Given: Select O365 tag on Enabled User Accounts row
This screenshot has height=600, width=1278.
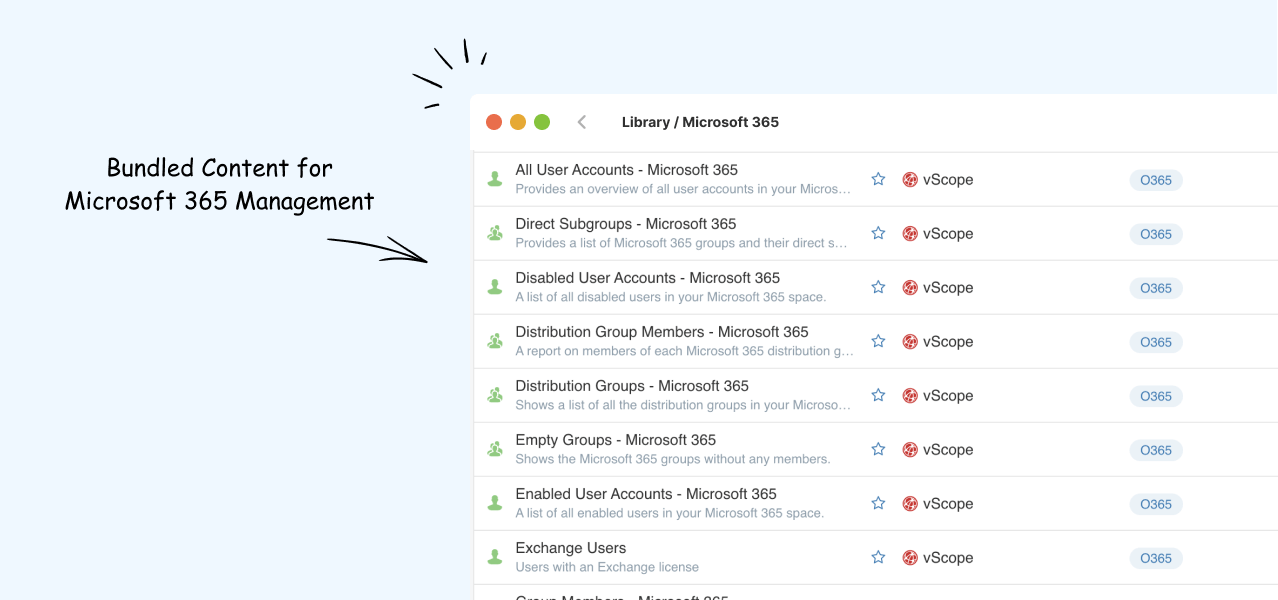Looking at the screenshot, I should (1156, 504).
